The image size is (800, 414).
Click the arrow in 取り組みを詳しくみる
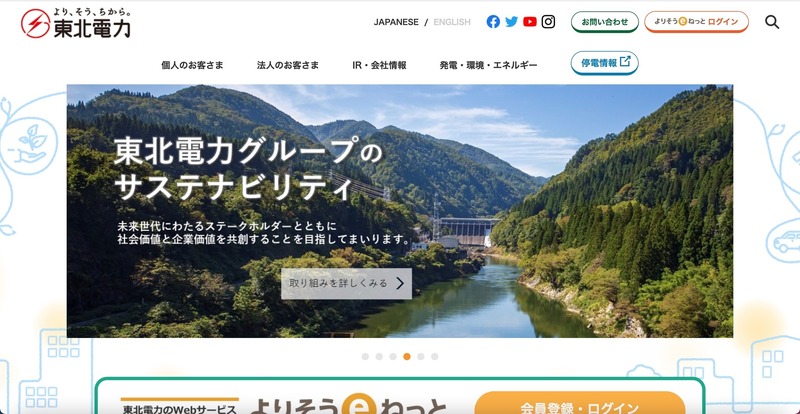pyautogui.click(x=401, y=283)
